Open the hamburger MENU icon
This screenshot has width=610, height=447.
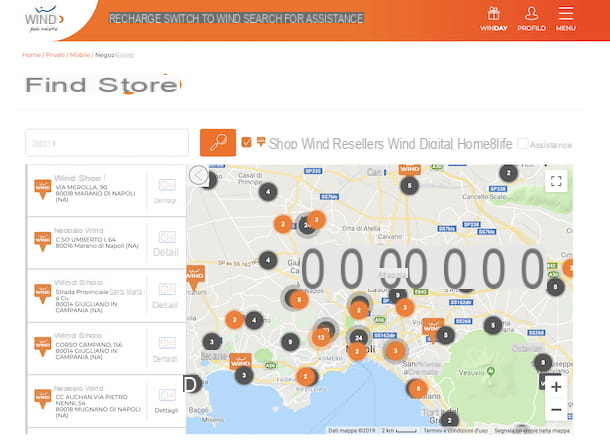tap(565, 19)
